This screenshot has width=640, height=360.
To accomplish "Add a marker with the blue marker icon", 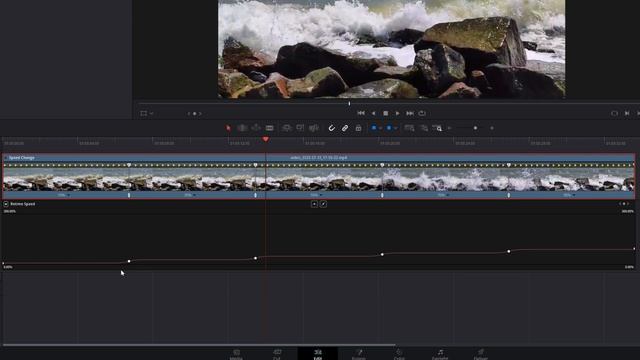I will (389, 128).
